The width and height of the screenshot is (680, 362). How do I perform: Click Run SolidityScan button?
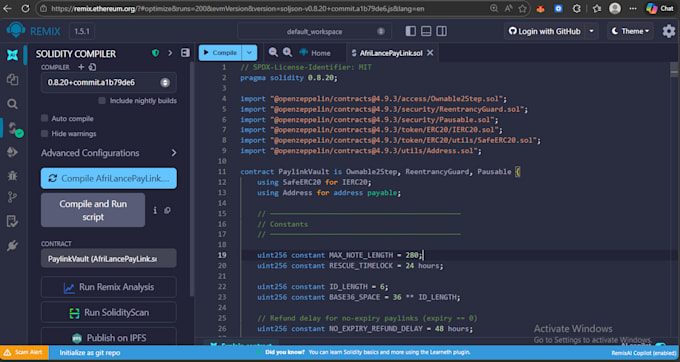108,312
